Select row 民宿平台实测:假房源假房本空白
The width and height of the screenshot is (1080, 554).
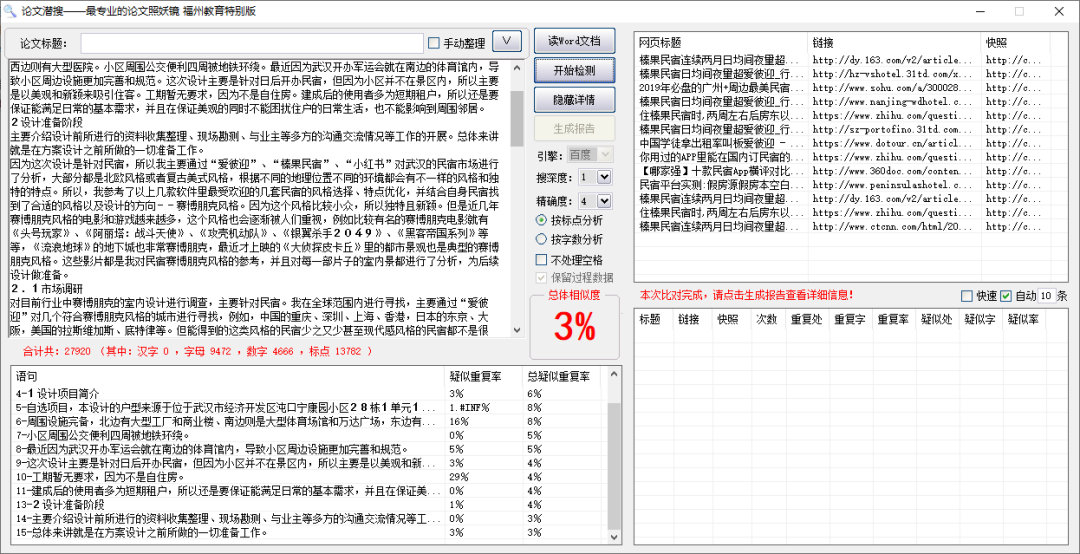[x=722, y=185]
